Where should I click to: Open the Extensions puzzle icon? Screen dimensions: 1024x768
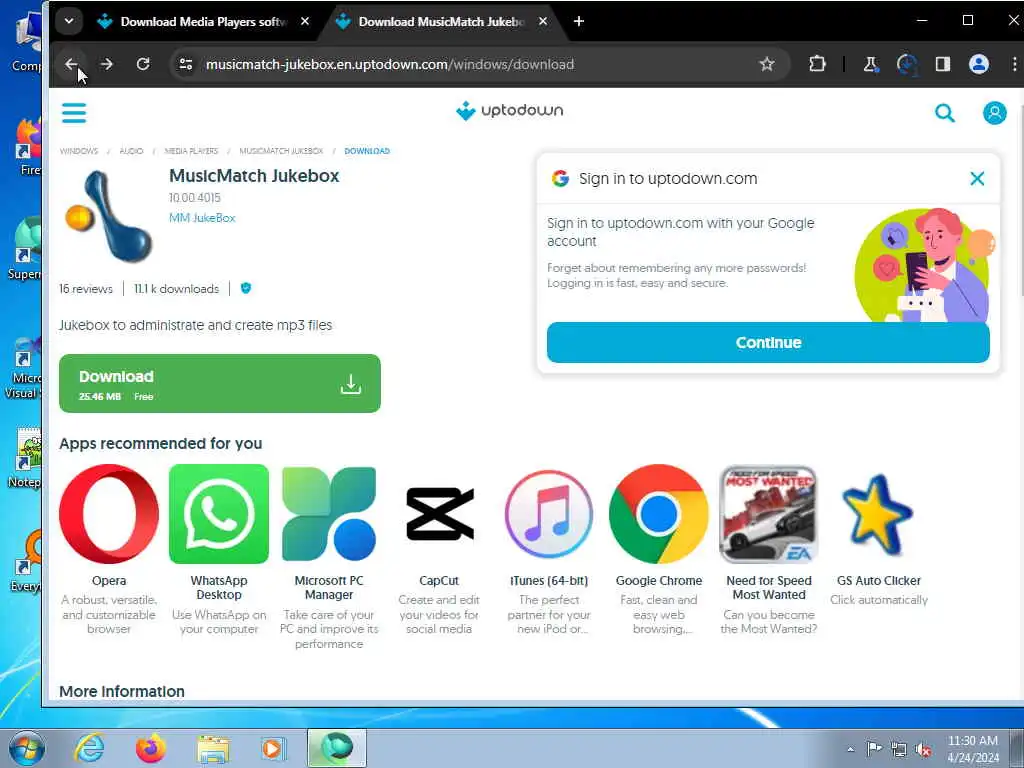click(x=817, y=64)
